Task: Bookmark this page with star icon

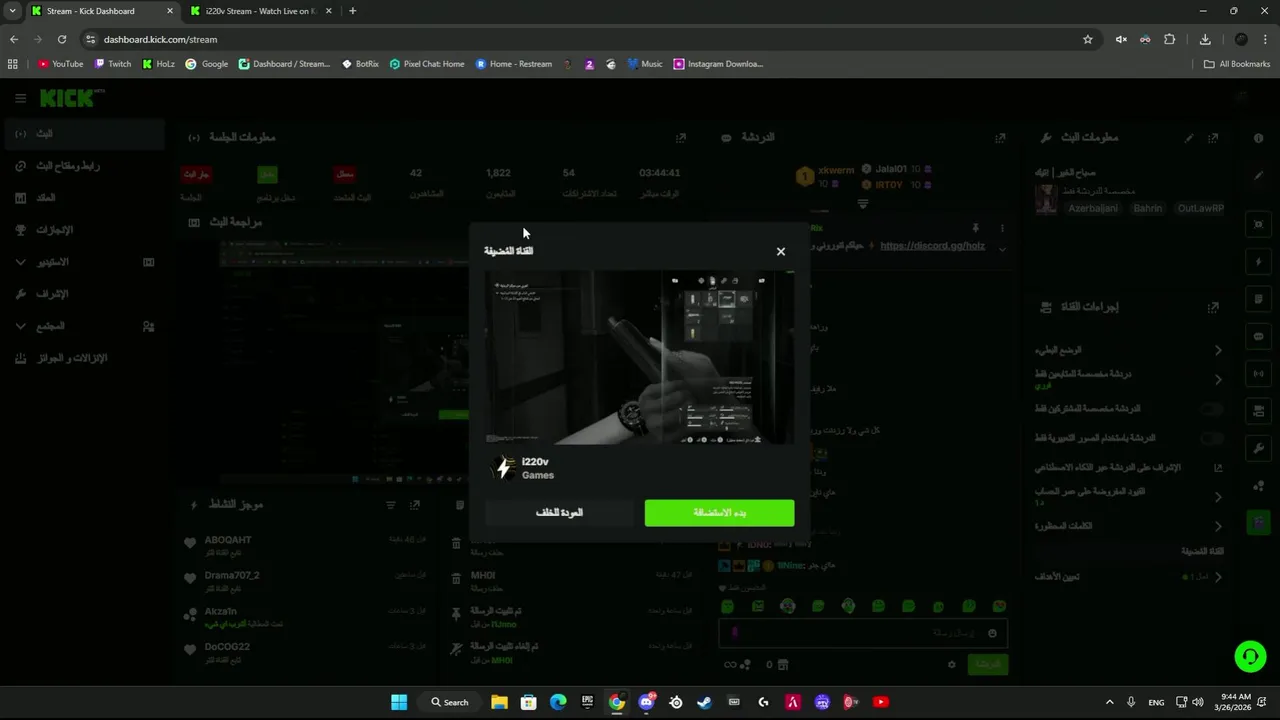Action: (x=1088, y=39)
